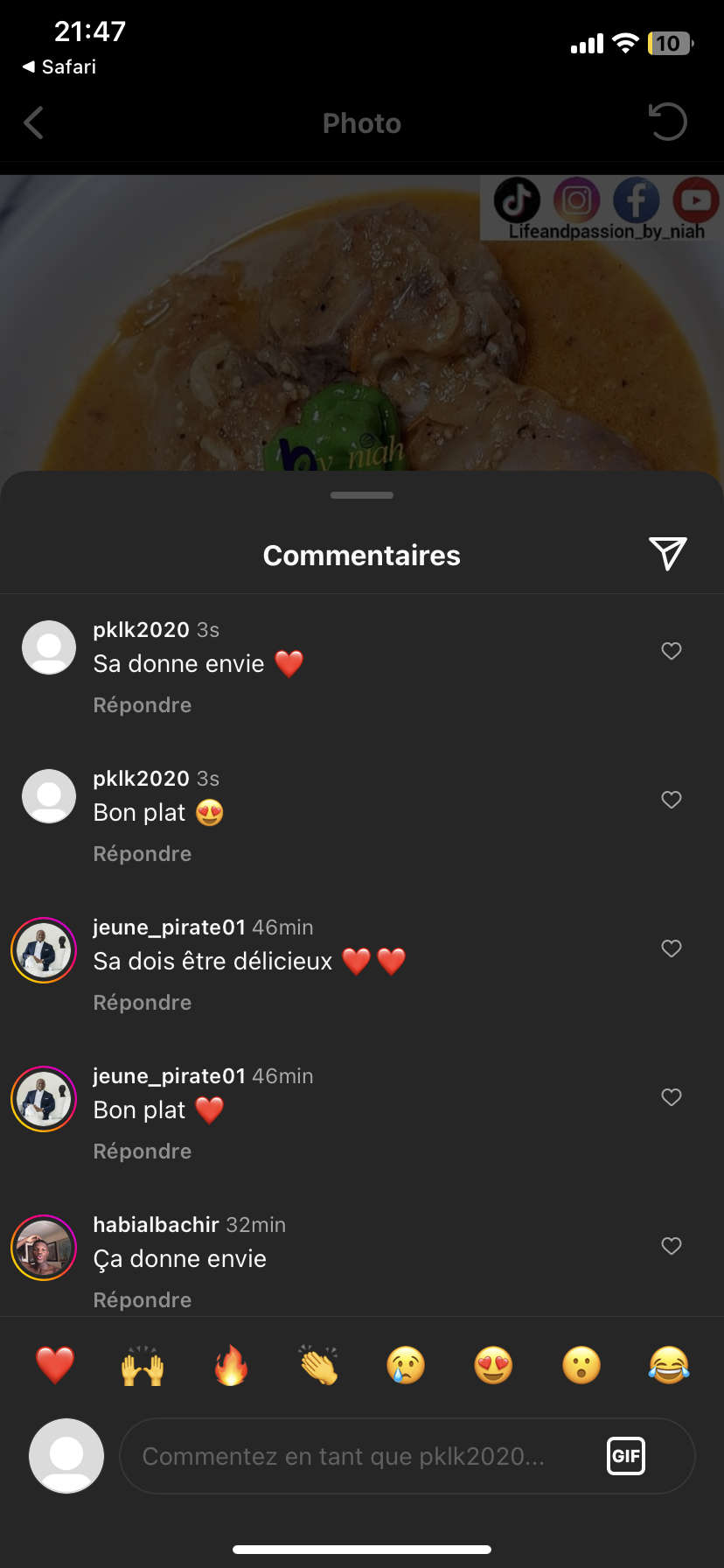This screenshot has height=1568, width=724.
Task: Tap the clapping hands emoji reaction
Action: pyautogui.click(x=318, y=1365)
